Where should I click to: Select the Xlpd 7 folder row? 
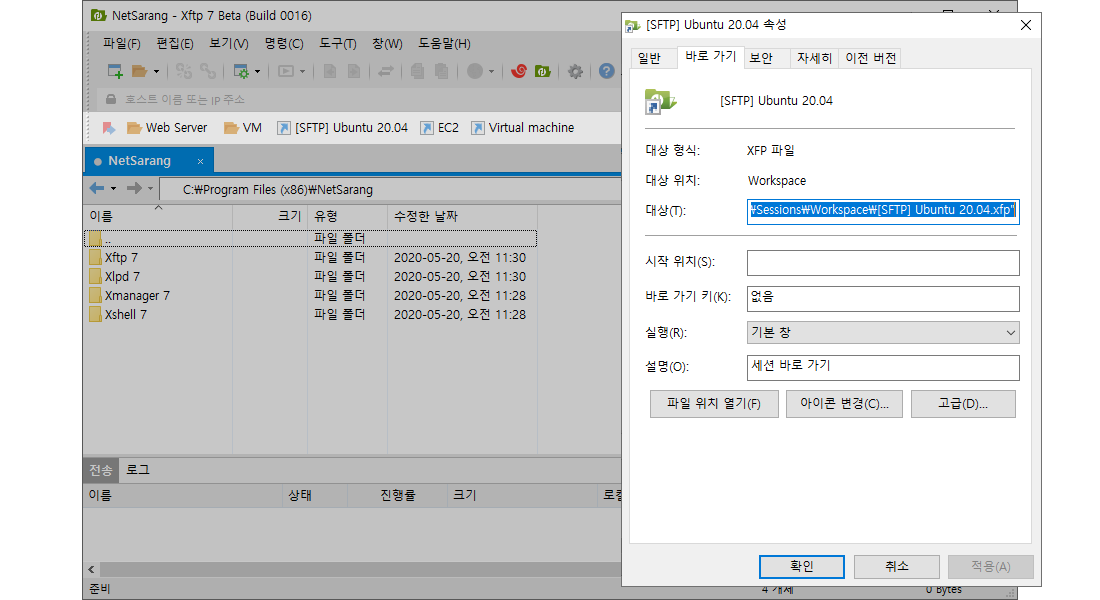pos(310,276)
